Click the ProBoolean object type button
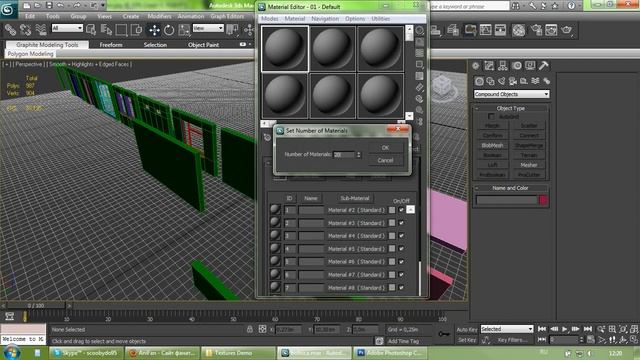This screenshot has height=360, width=640. (492, 174)
